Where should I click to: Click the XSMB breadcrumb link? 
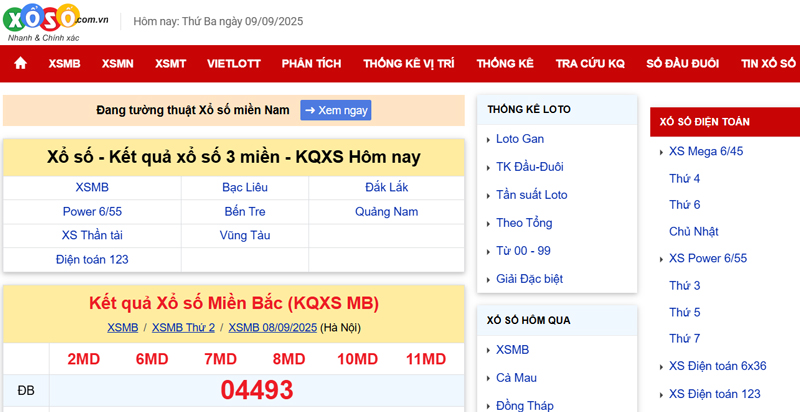[122, 327]
